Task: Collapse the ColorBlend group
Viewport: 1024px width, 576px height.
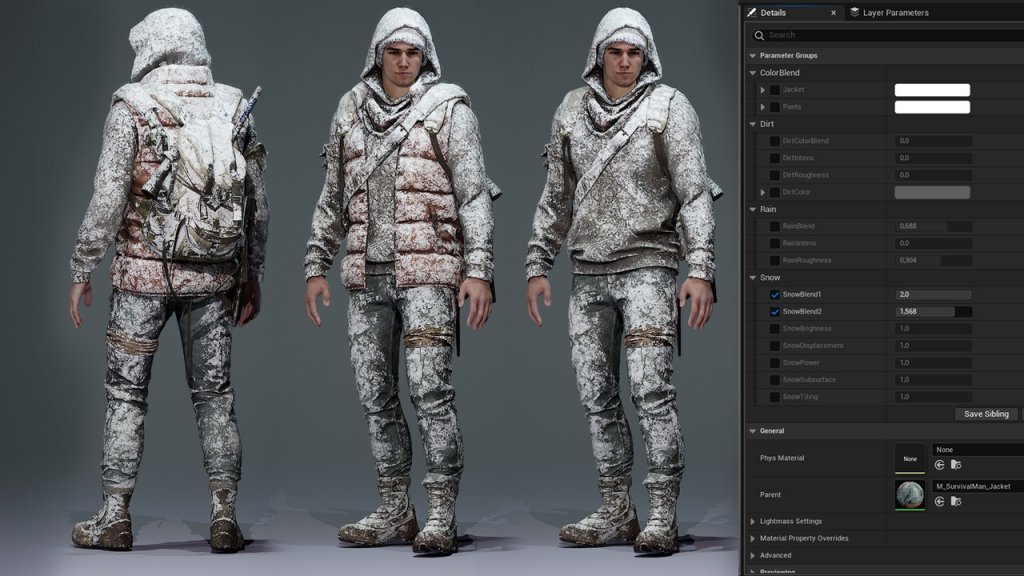Action: 752,73
